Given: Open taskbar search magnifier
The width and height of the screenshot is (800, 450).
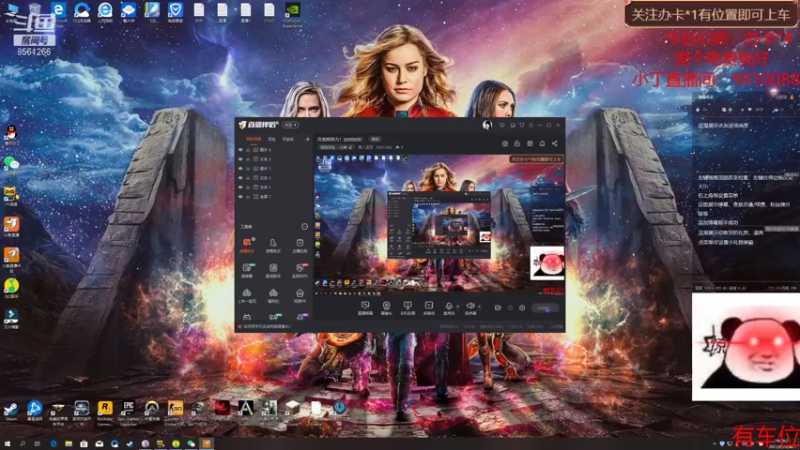Looking at the screenshot, I should [x=22, y=444].
